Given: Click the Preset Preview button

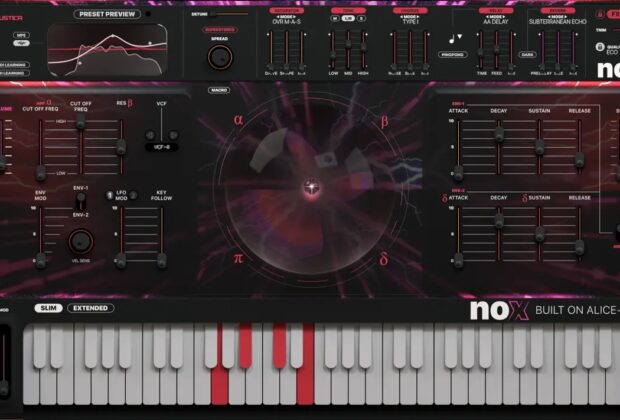Looking at the screenshot, I should 107,14.
